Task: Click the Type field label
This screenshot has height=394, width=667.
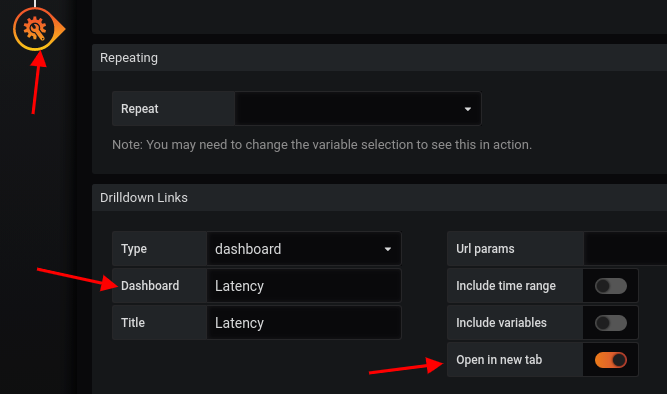Action: [134, 249]
